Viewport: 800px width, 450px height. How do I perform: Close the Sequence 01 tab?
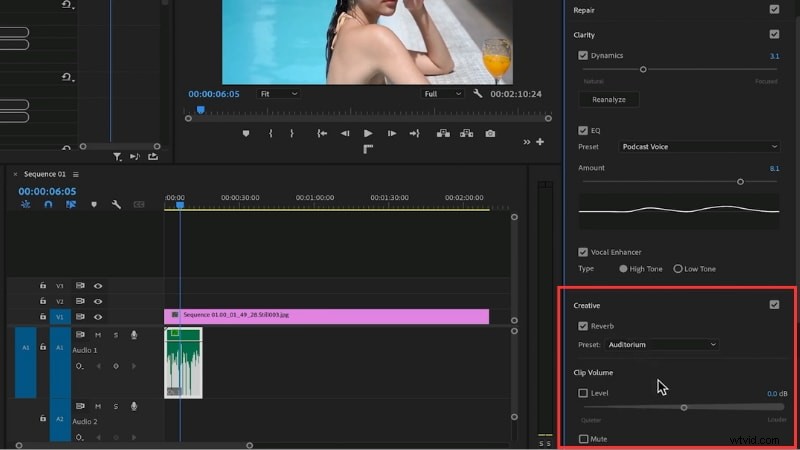click(15, 174)
